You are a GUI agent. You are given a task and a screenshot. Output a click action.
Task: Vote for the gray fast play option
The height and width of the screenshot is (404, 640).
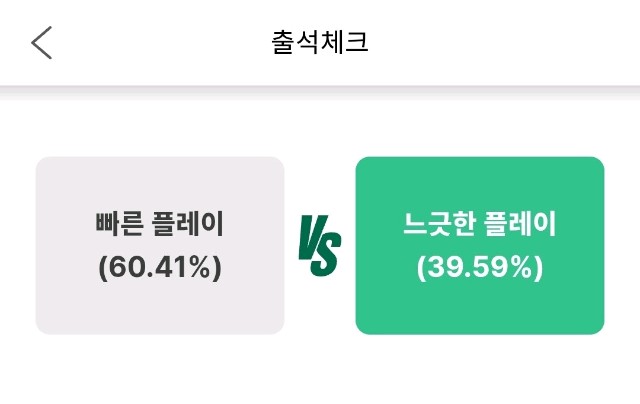(x=160, y=245)
